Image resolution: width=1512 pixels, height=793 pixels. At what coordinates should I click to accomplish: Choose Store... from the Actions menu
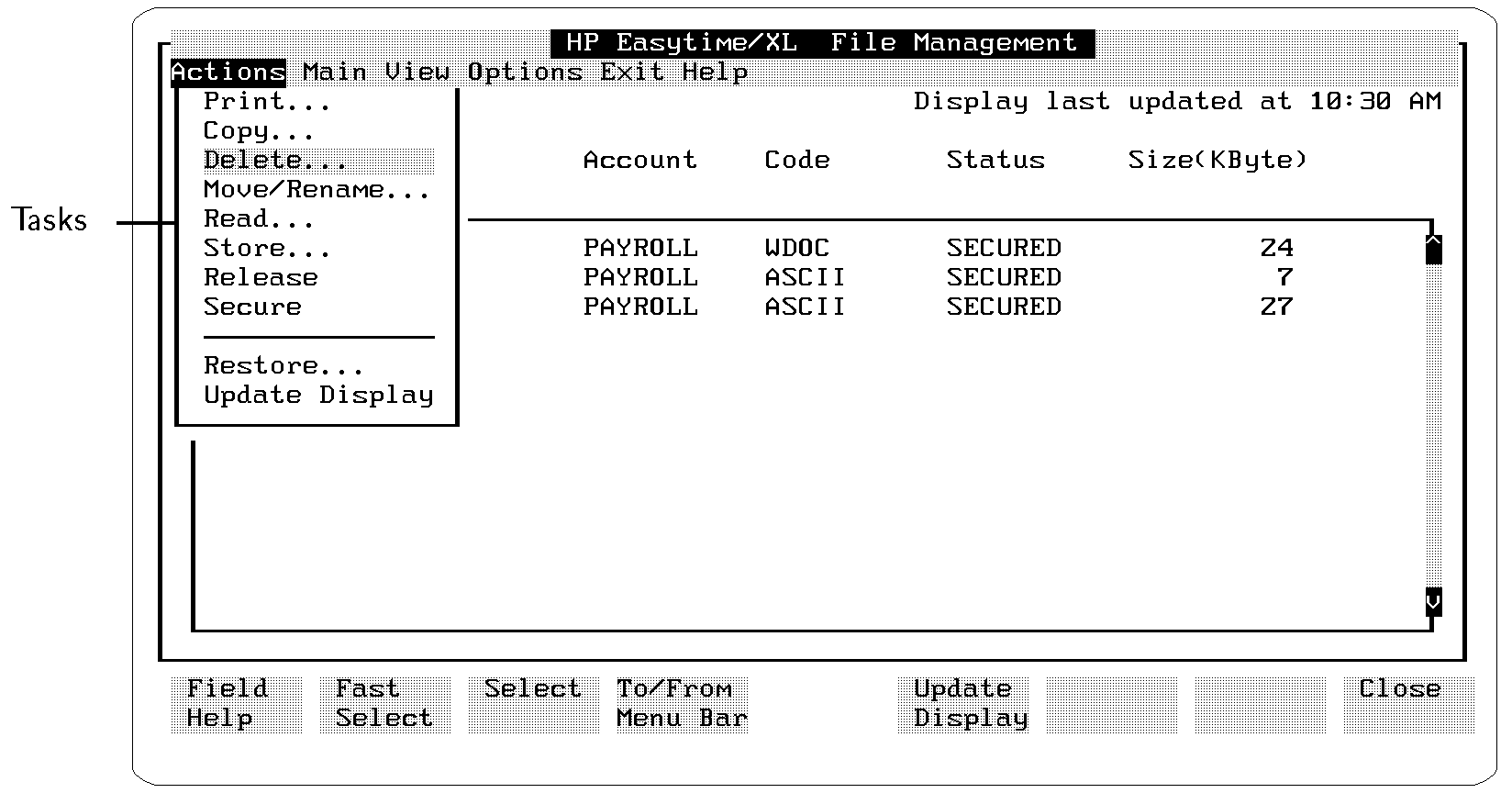267,248
